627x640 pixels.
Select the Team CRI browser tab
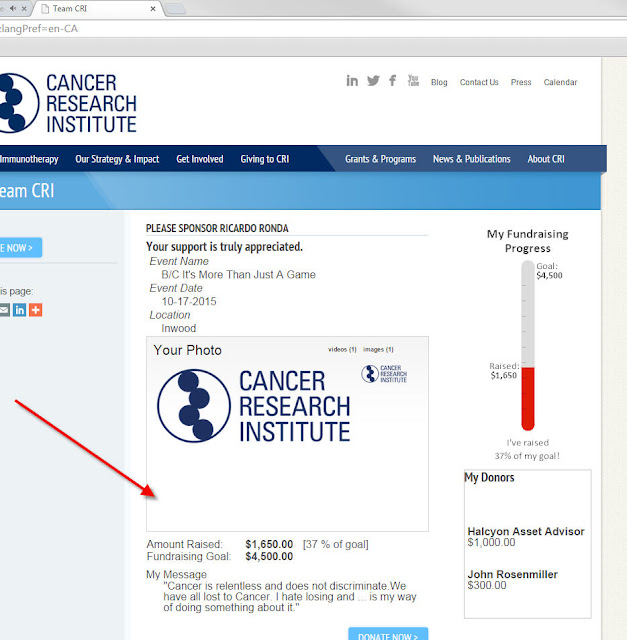[x=98, y=9]
